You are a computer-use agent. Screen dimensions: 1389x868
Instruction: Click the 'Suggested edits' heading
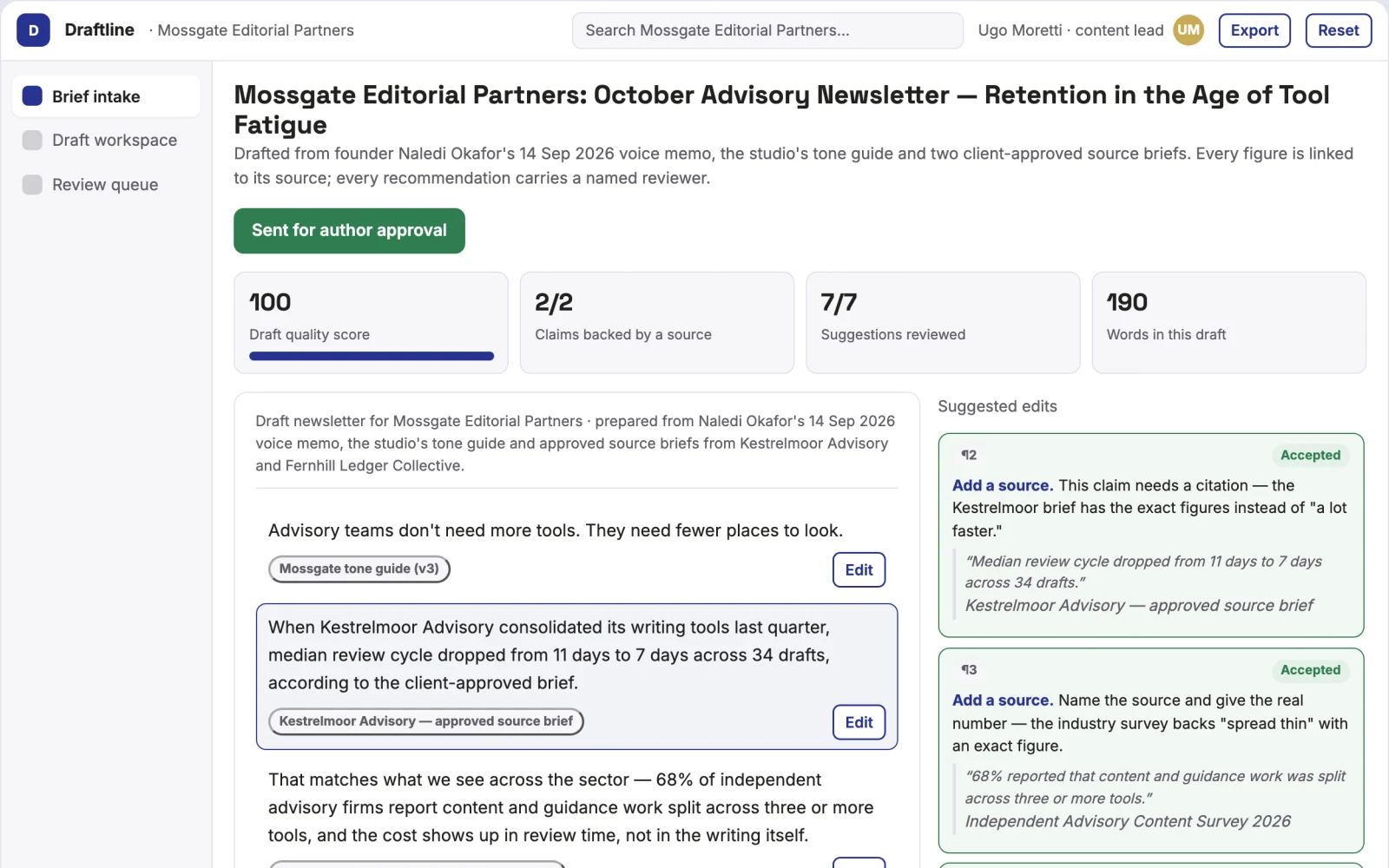point(997,406)
